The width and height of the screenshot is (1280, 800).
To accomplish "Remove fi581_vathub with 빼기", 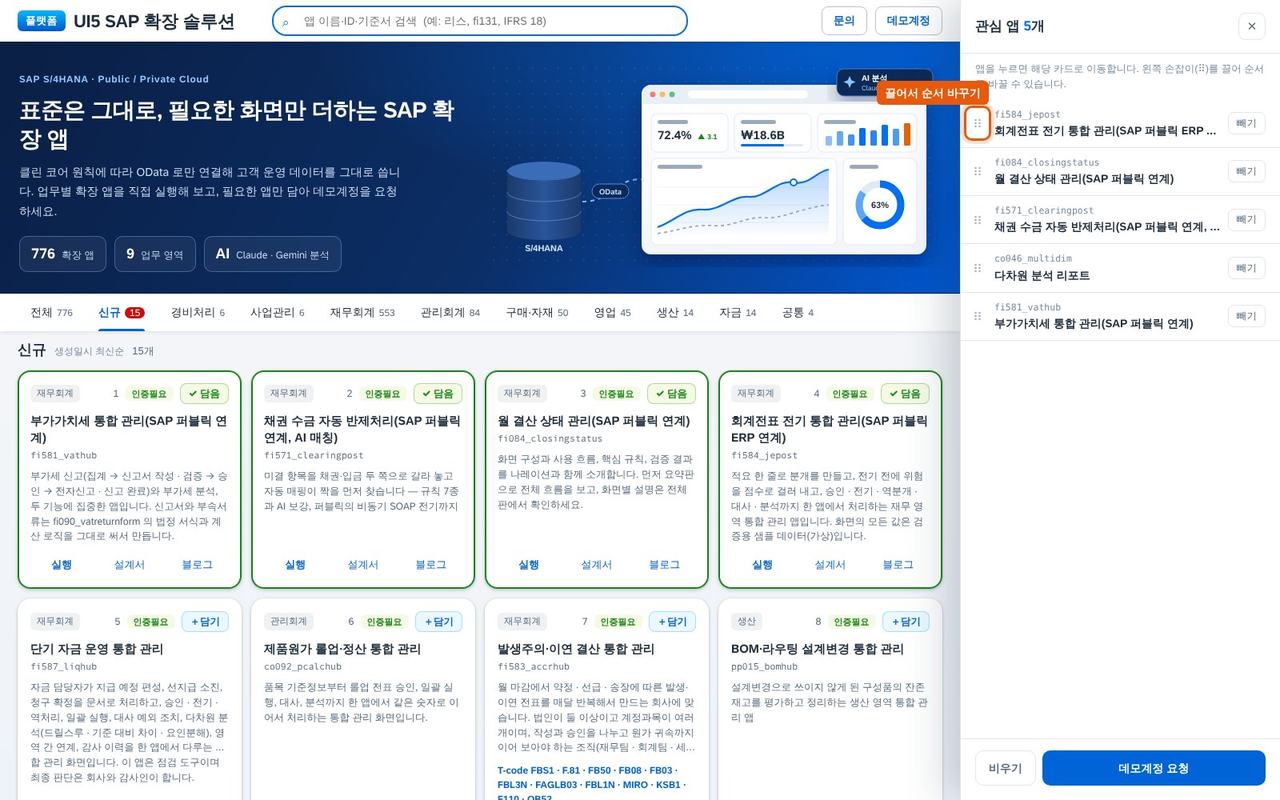I will click(x=1246, y=316).
